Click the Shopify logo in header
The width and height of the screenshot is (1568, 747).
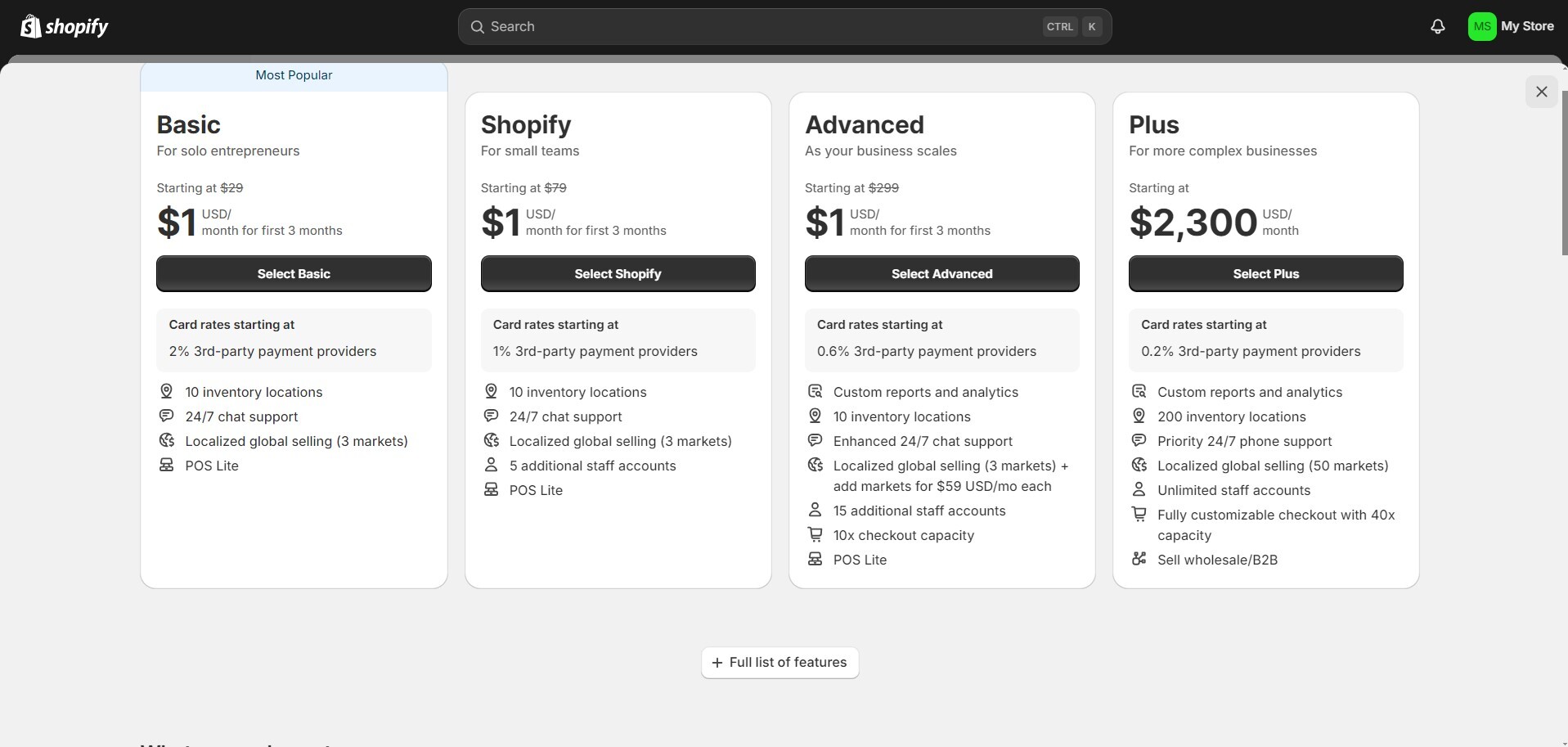tap(64, 26)
